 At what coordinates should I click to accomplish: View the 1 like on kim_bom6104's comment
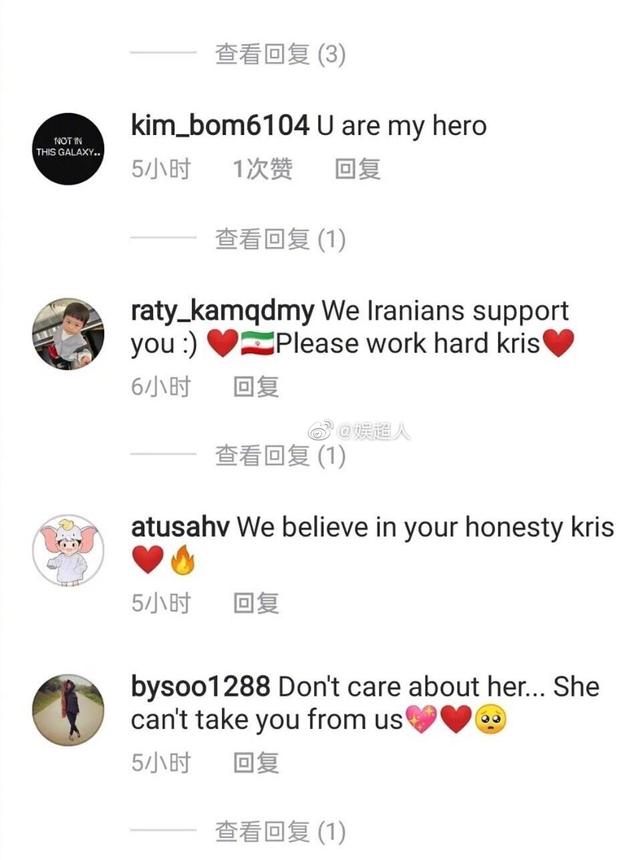263,168
